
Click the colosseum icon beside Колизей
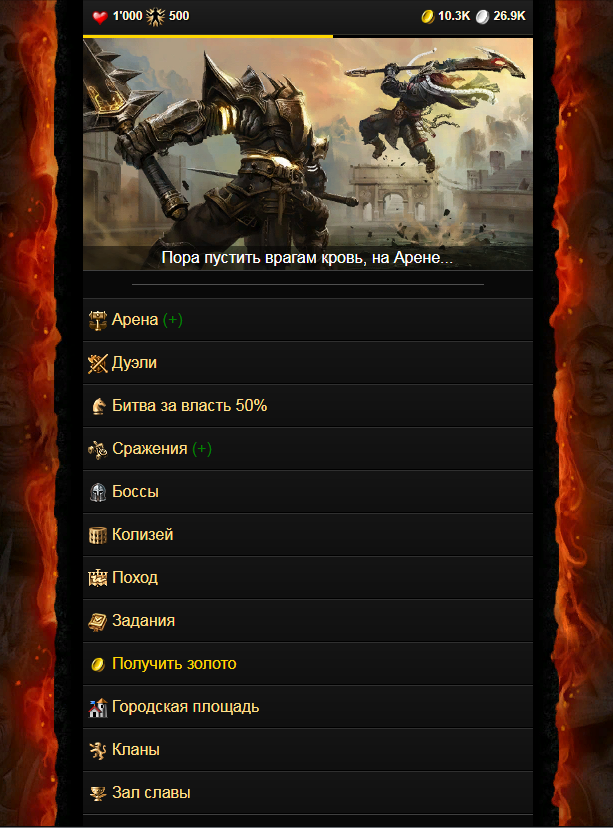[98, 535]
